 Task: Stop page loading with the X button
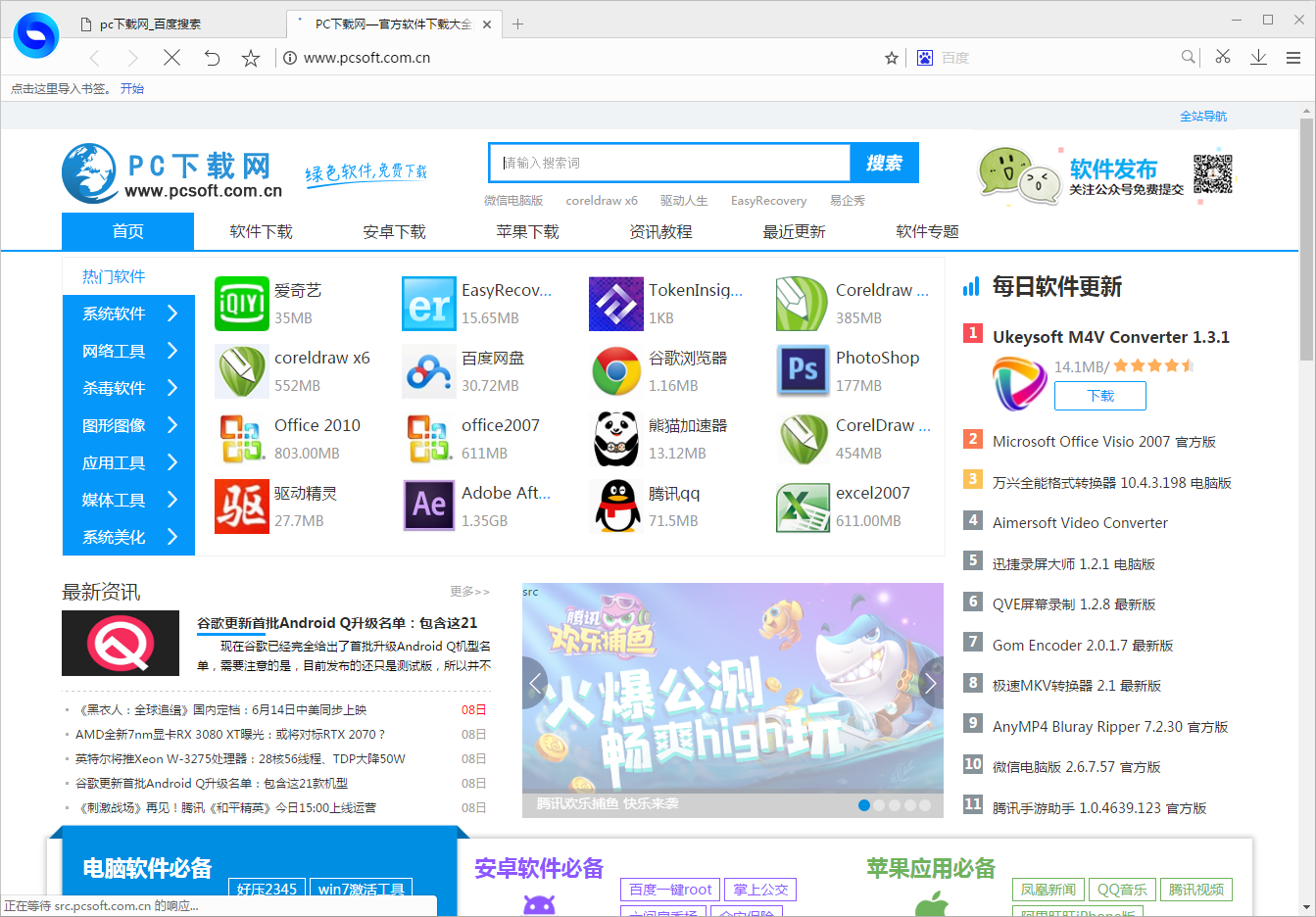coord(172,58)
